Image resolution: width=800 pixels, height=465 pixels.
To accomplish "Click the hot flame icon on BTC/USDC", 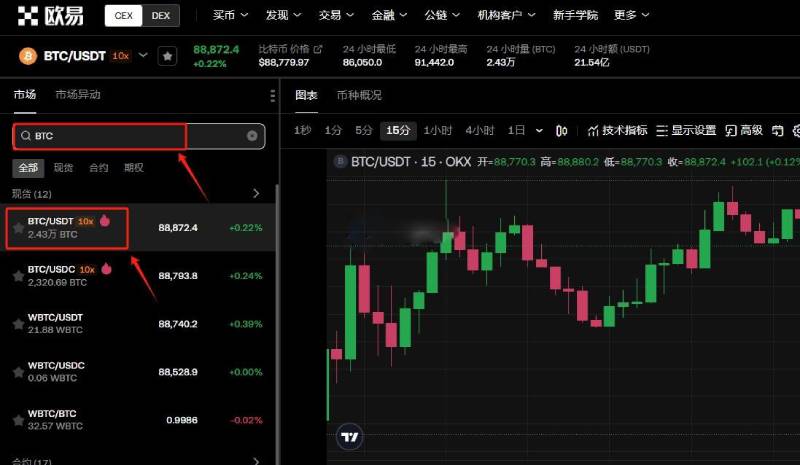I will pyautogui.click(x=106, y=268).
